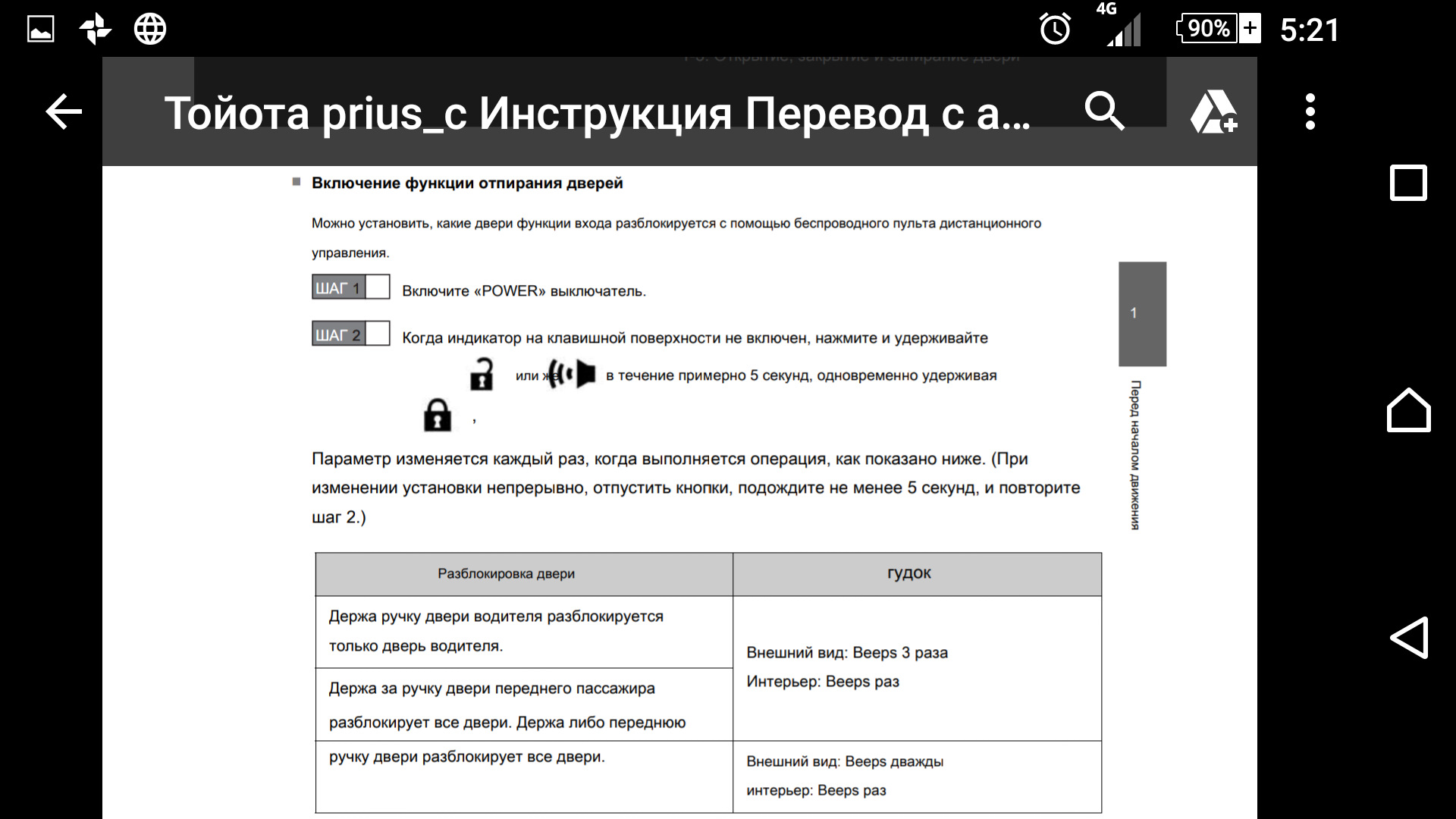This screenshot has height=819, width=1456.
Task: Tap the Android recent apps square
Action: pyautogui.click(x=1408, y=183)
